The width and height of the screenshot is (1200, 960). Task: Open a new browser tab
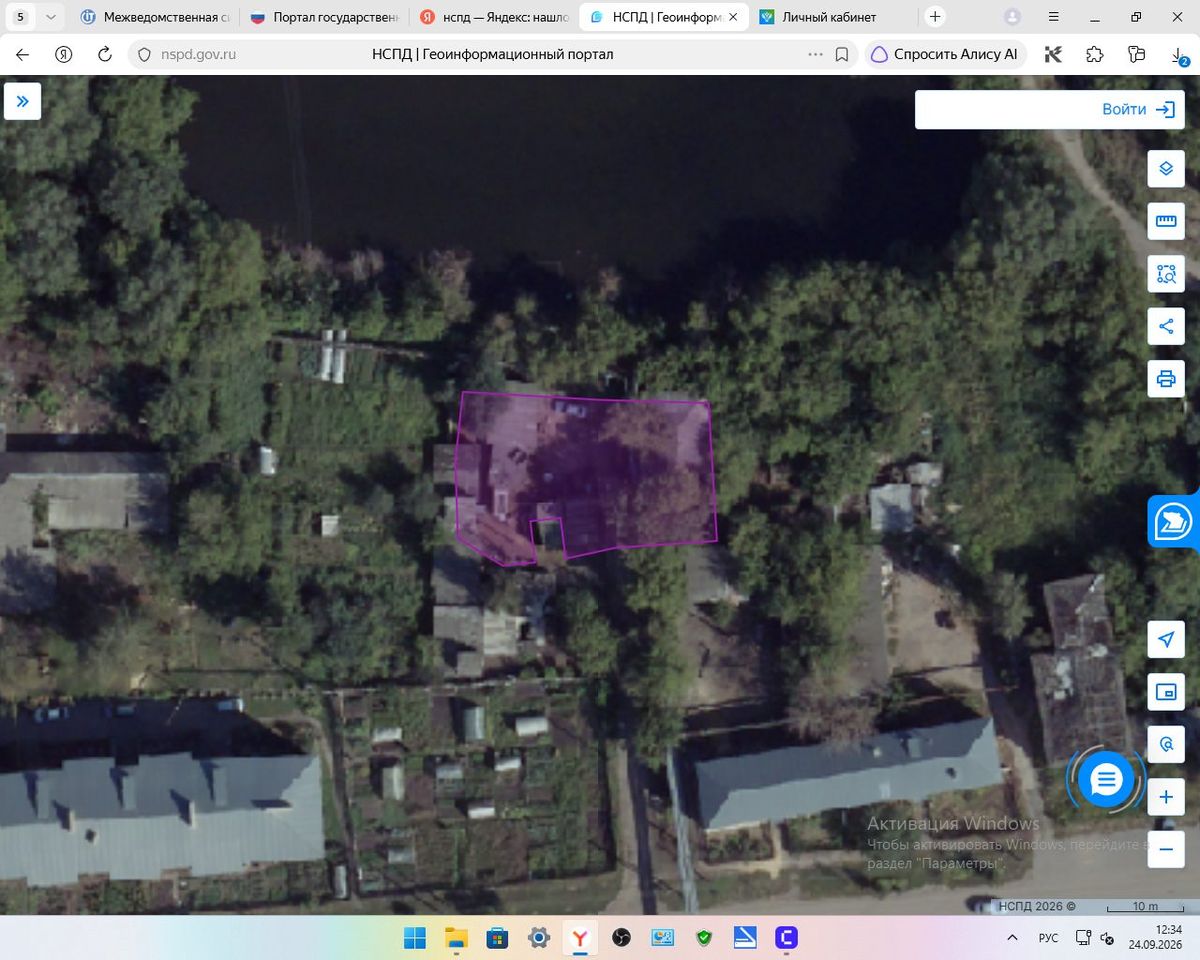click(x=935, y=17)
